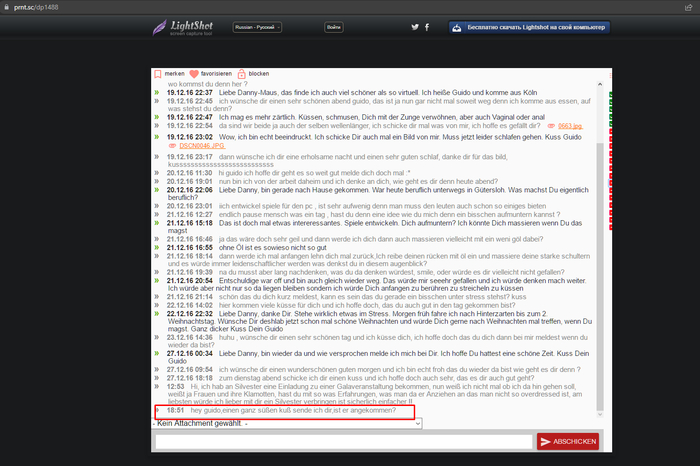Click the timestamp 22.12.16 14:02

click(190, 305)
